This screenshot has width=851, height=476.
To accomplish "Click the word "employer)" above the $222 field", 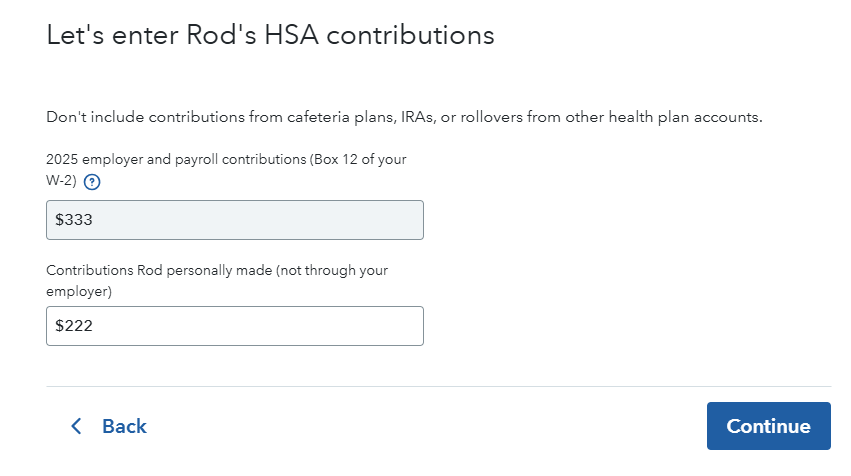I will [x=78, y=291].
